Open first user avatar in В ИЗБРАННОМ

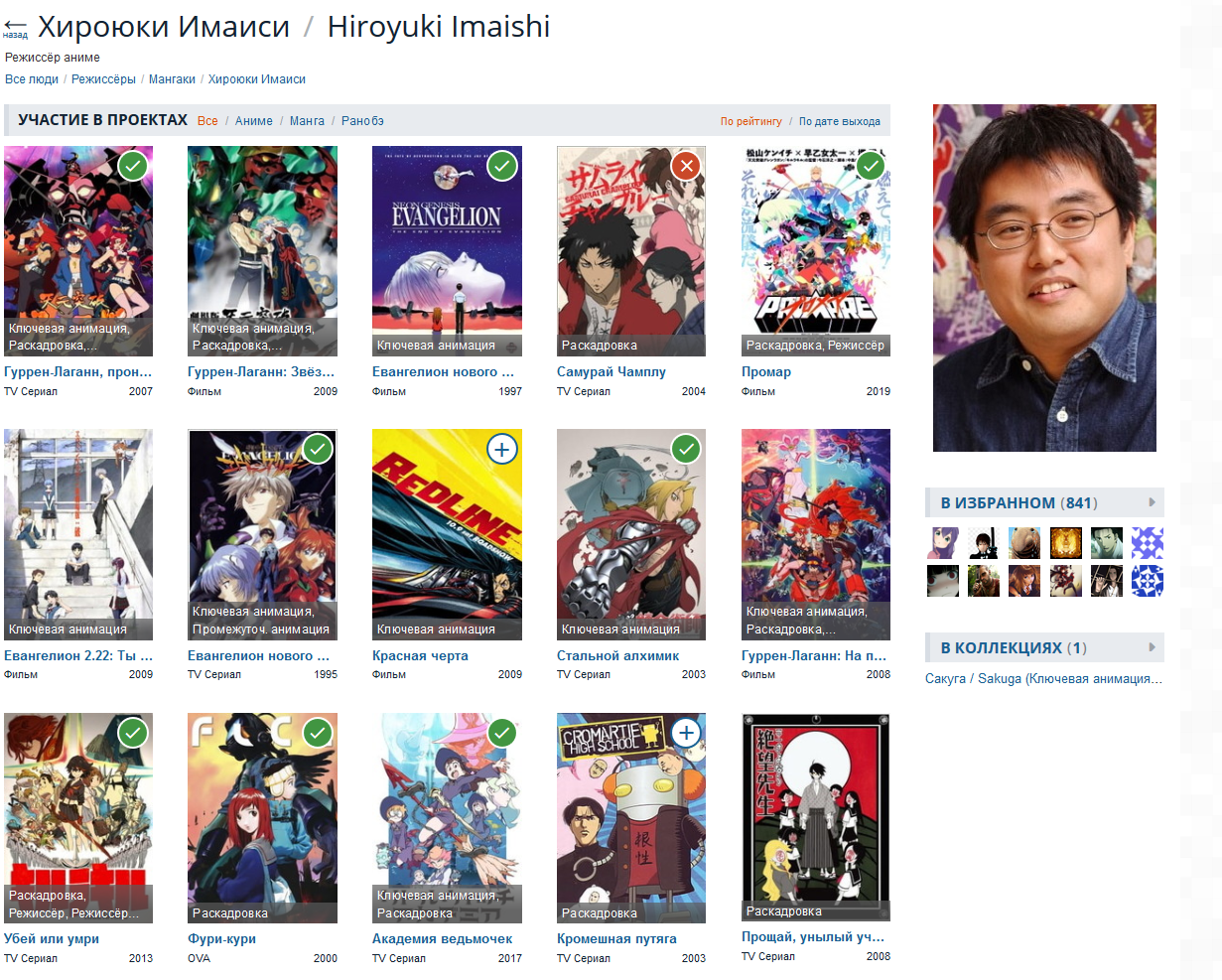(943, 543)
